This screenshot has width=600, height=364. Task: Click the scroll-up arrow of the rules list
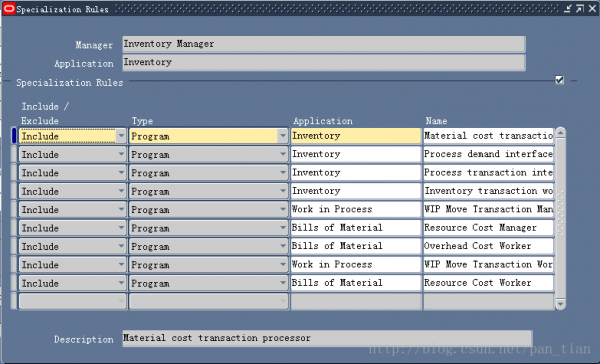click(561, 133)
